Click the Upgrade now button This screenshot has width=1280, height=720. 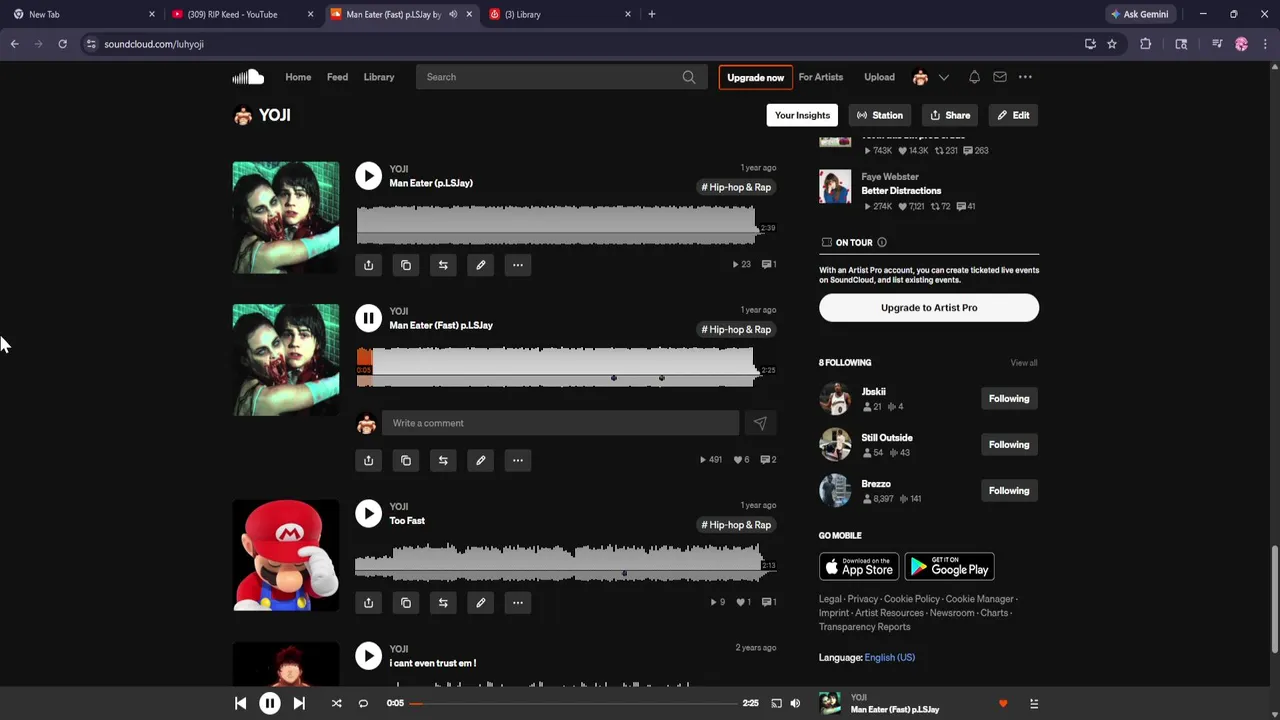755,77
